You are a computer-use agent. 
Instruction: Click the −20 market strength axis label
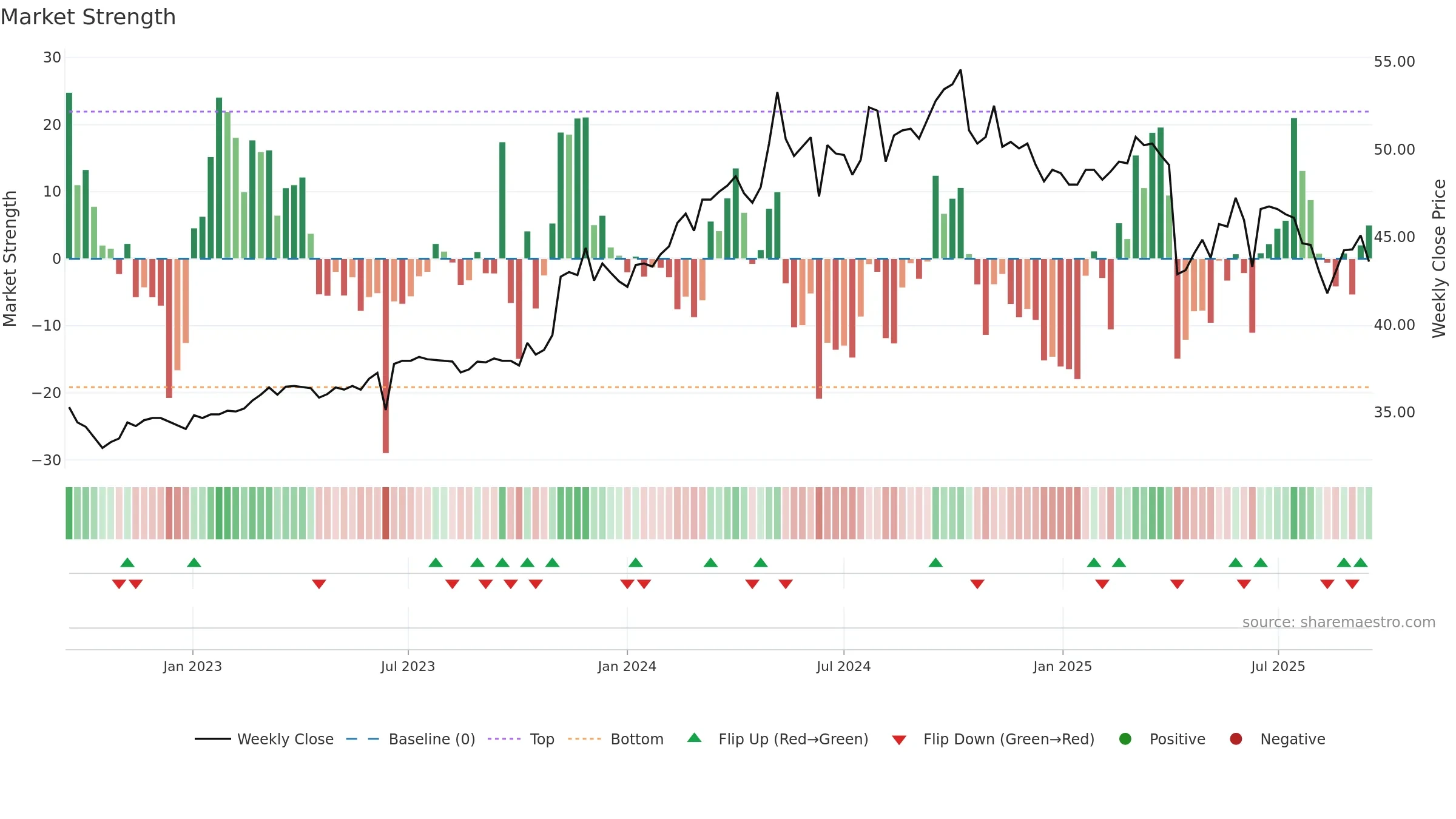tap(47, 393)
